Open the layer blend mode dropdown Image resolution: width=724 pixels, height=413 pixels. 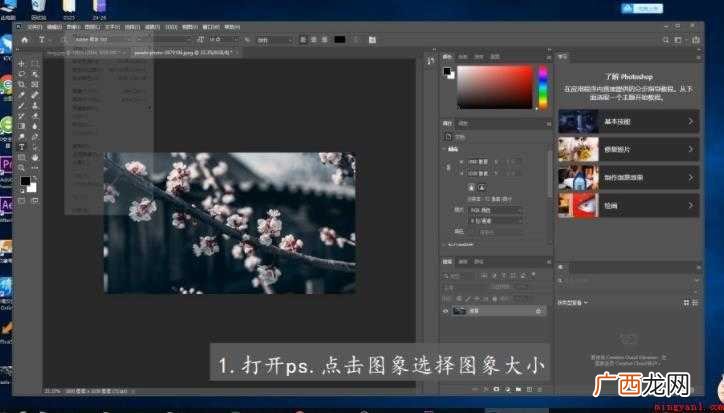pyautogui.click(x=462, y=286)
